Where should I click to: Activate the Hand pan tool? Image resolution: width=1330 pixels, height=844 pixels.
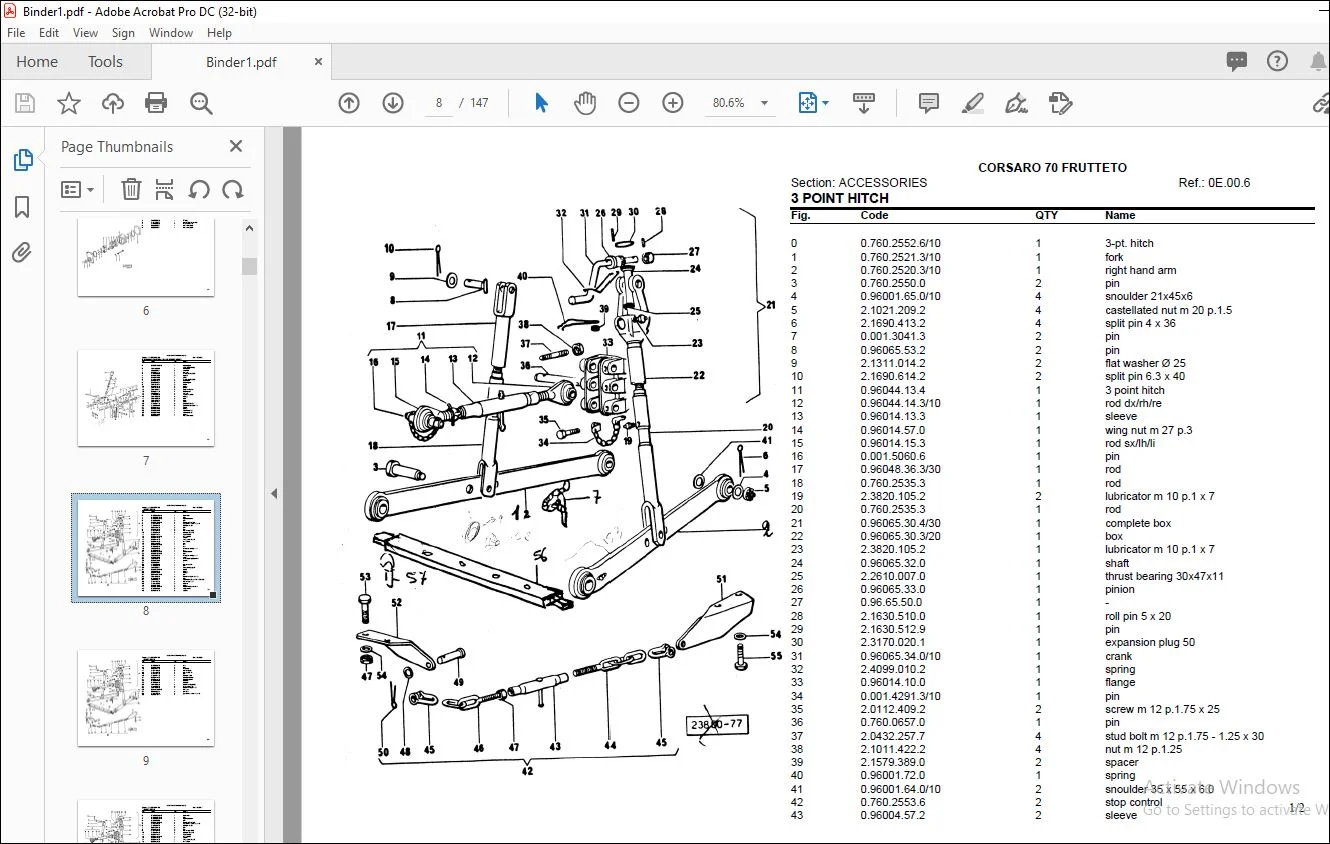585,103
